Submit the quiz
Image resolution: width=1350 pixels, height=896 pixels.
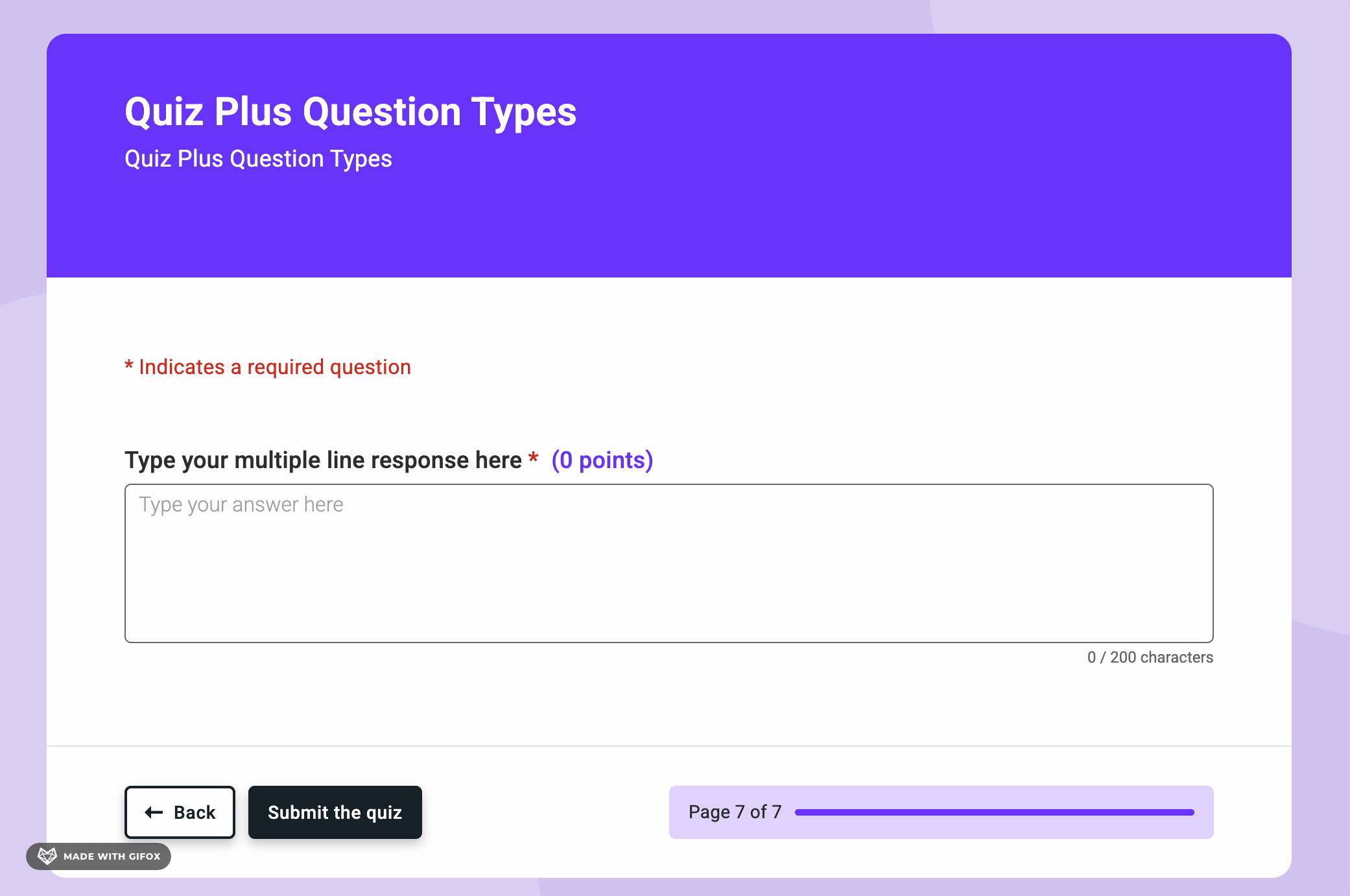pos(335,812)
